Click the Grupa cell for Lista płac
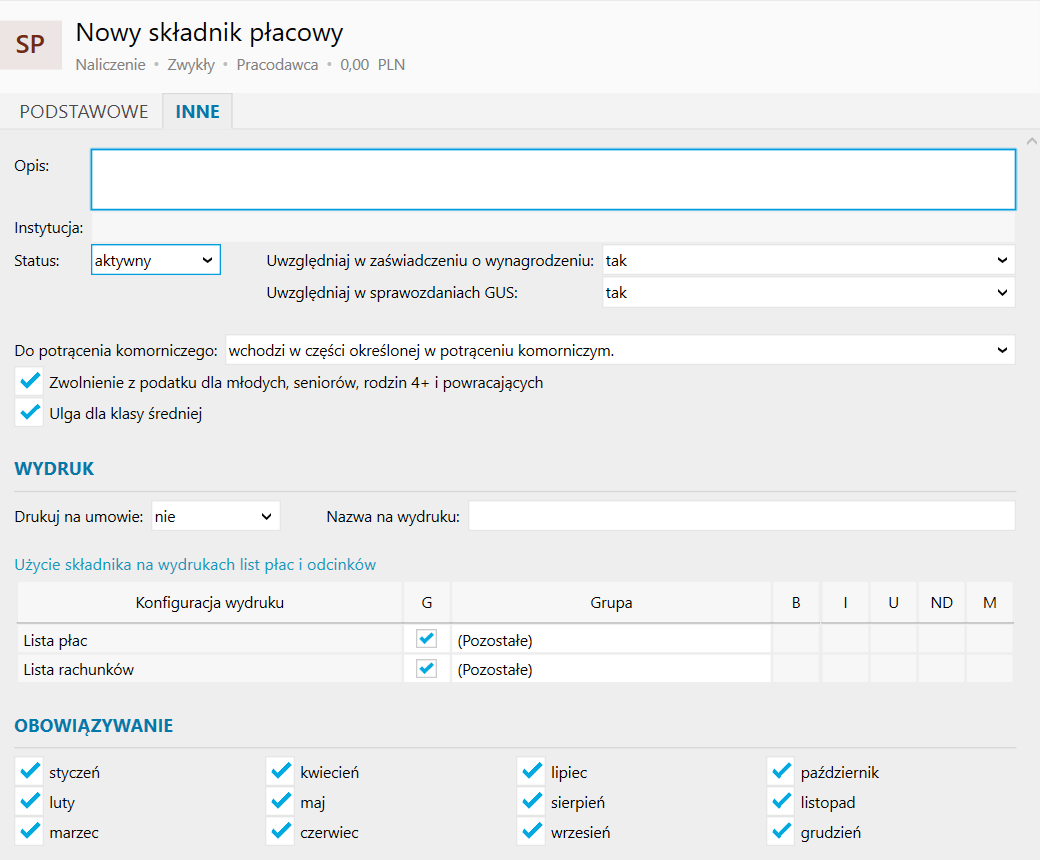1040x860 pixels. coord(611,640)
